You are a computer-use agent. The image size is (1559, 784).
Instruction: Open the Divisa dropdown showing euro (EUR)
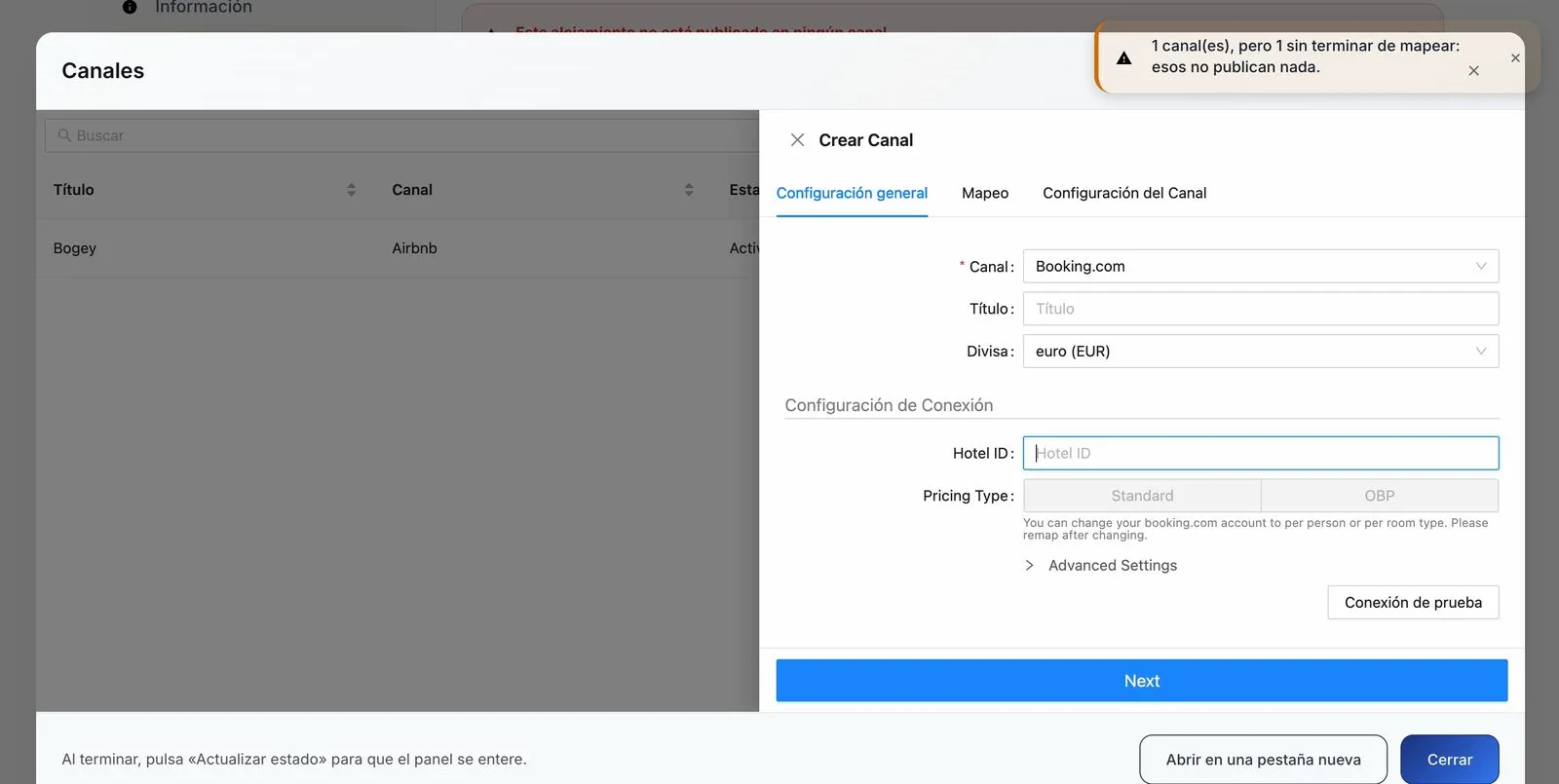(x=1261, y=352)
